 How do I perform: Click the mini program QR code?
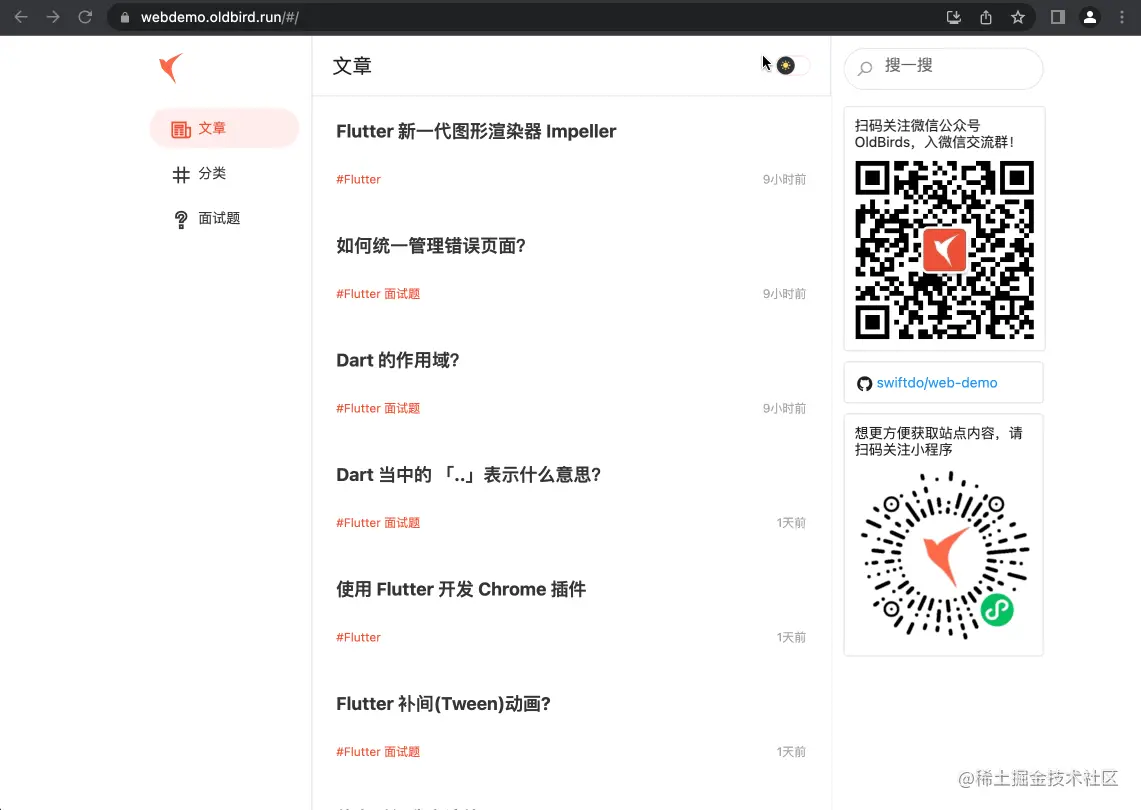tap(945, 556)
